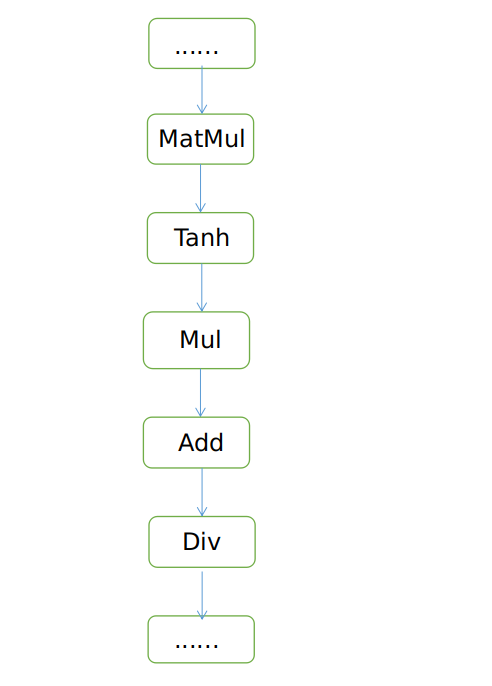Select the MatMul node
Screen dimensions: 492x686
coord(200,139)
